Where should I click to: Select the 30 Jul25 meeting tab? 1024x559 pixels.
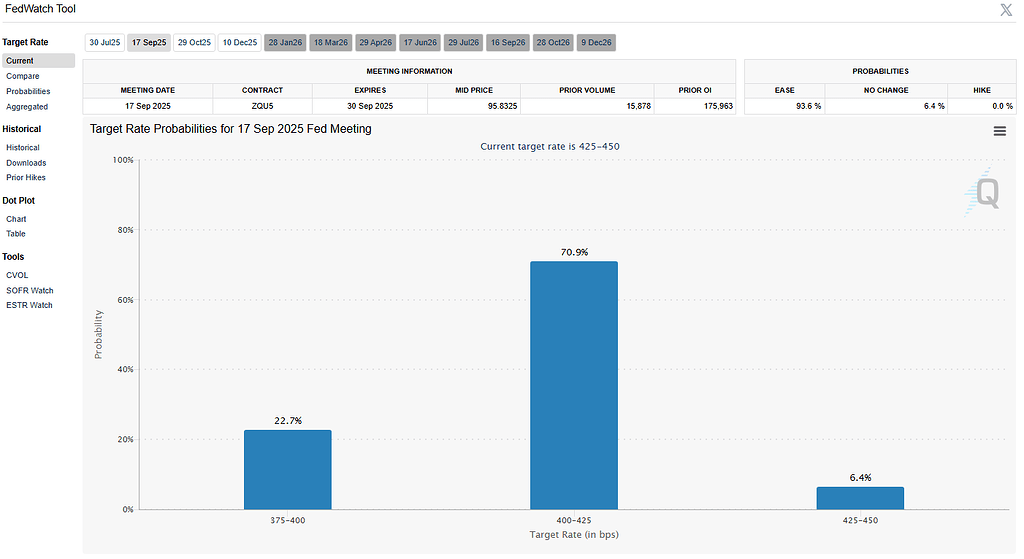click(x=104, y=42)
